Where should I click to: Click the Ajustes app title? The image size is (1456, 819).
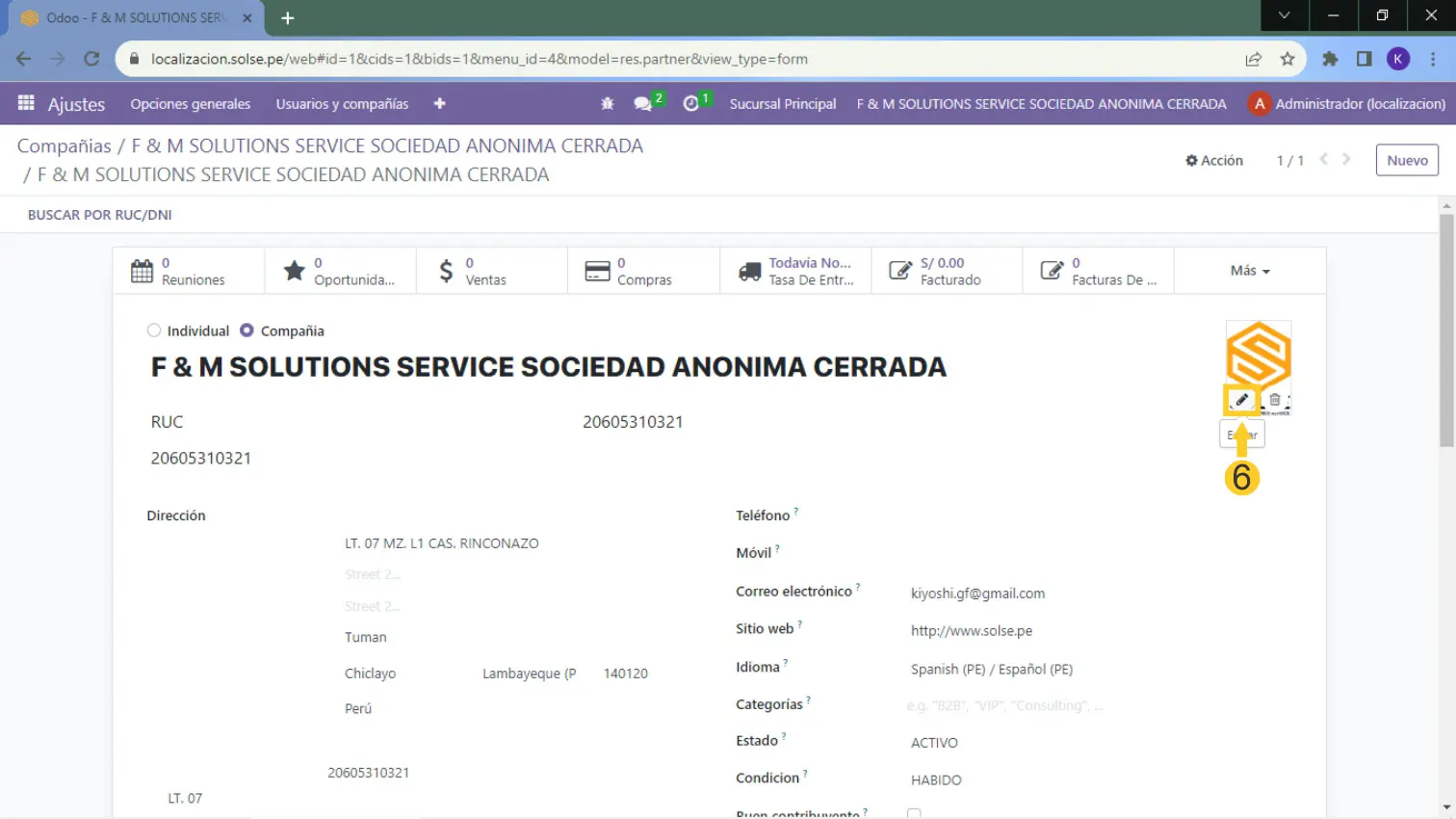pos(76,104)
